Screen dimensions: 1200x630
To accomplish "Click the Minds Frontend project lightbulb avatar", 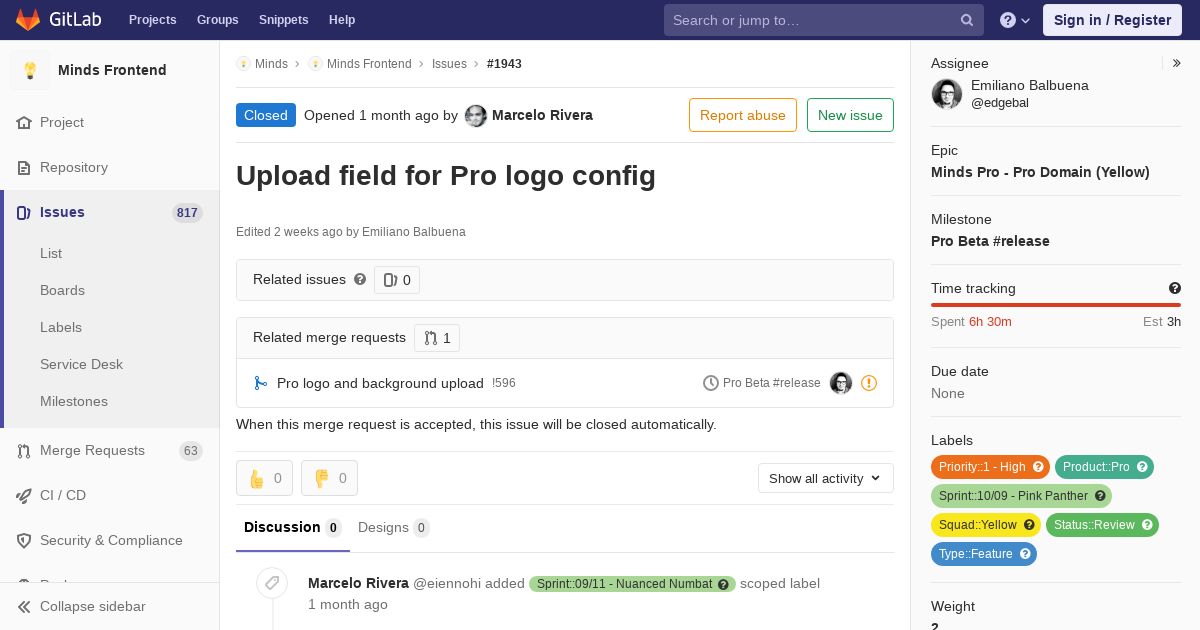I will point(30,70).
